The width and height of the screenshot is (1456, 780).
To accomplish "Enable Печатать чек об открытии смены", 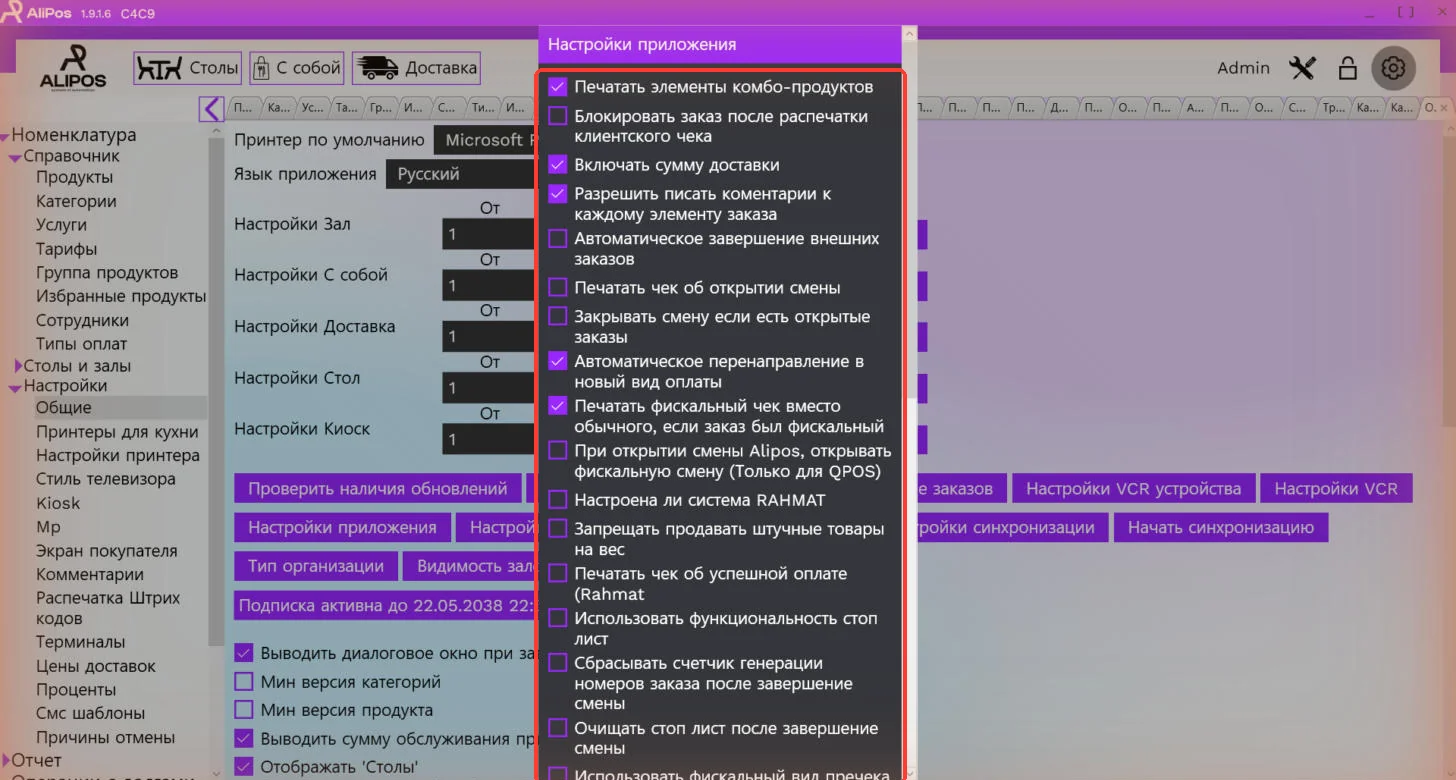I will pos(558,288).
